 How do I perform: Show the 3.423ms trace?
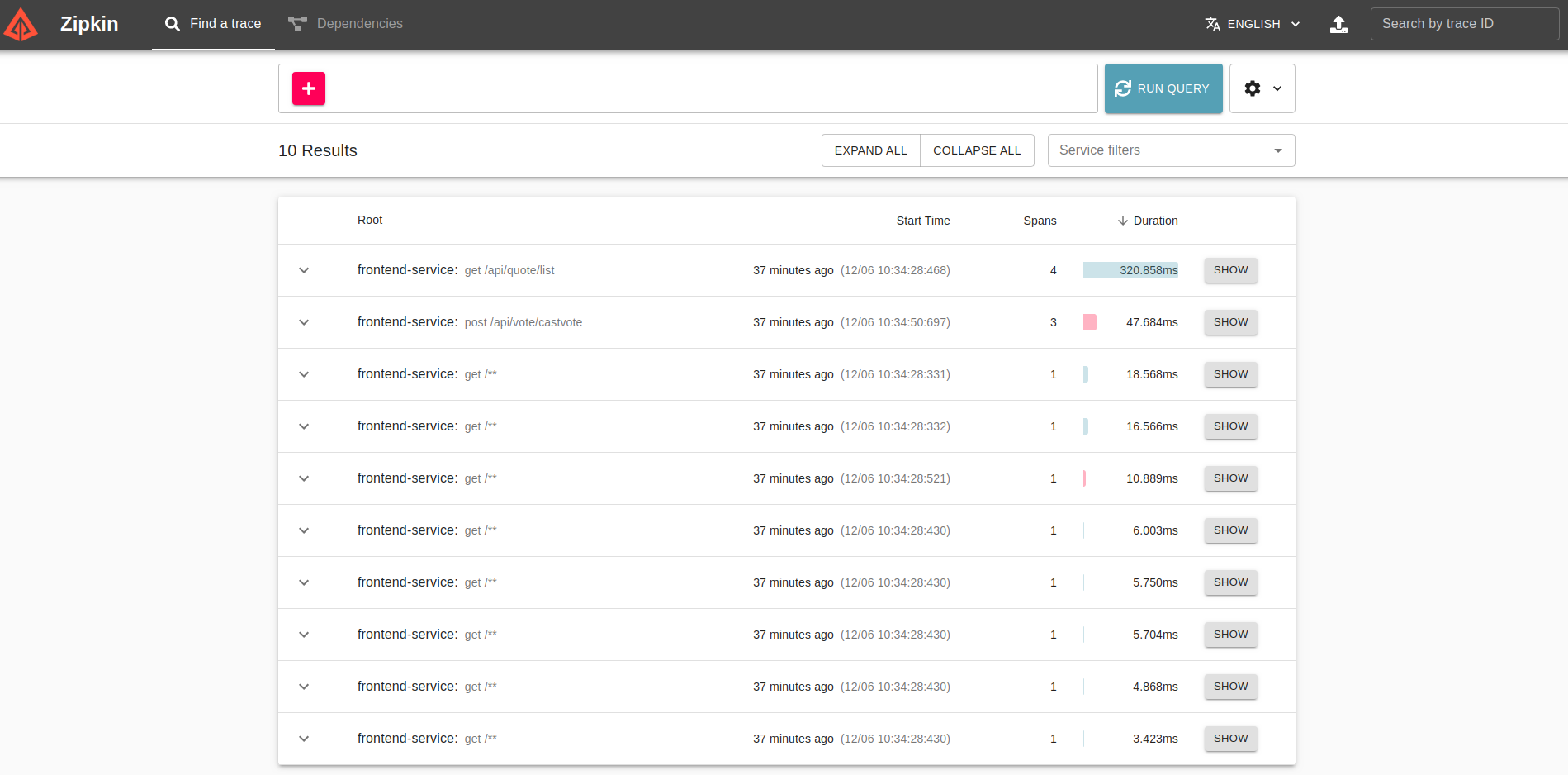[x=1230, y=739]
